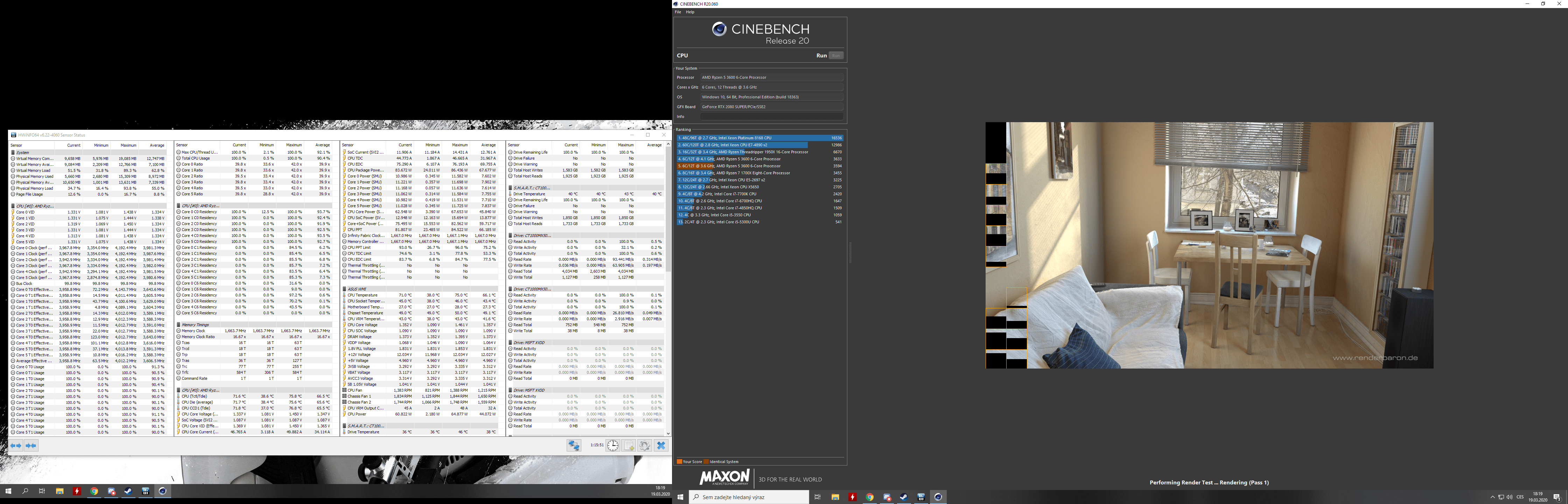Show hidden tray icons chevron
Viewport: 1568px width, 504px height.
tap(1492, 497)
